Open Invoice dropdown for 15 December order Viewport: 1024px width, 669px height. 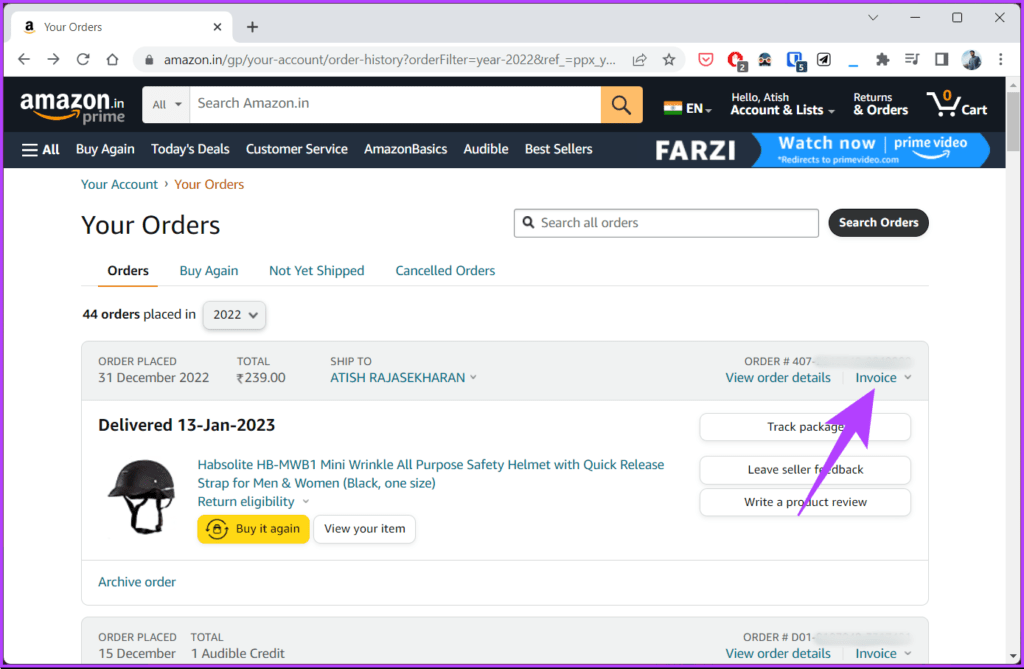click(883, 653)
